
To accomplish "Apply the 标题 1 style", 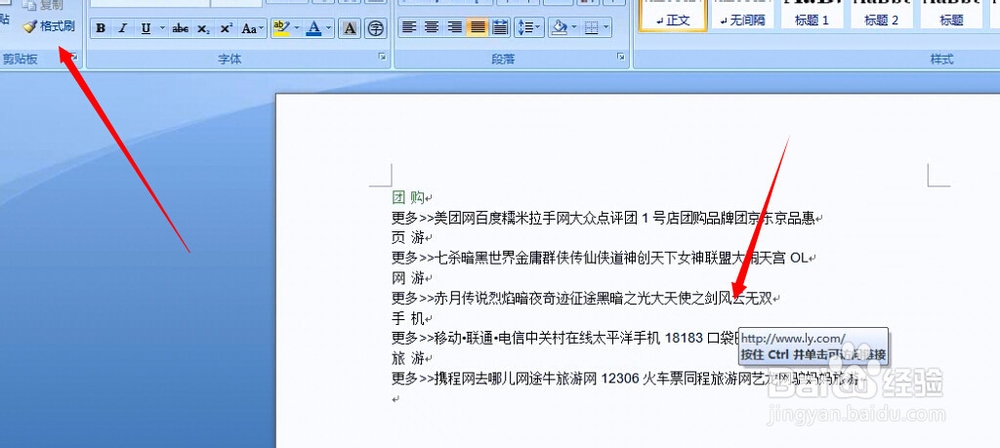I will [812, 14].
